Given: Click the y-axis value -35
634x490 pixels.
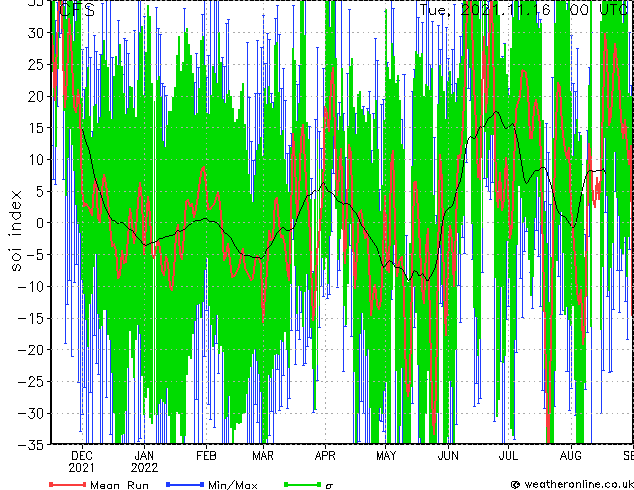Looking at the screenshot, I should pyautogui.click(x=32, y=445).
